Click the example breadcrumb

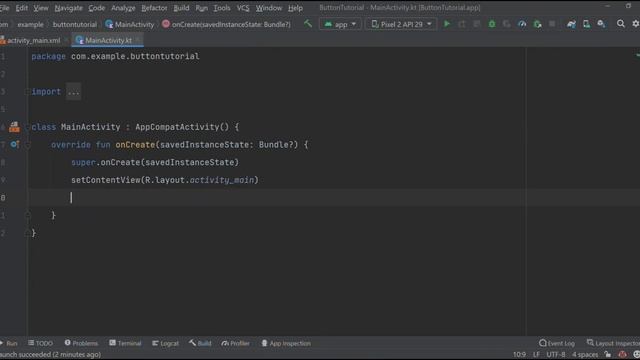click(30, 24)
